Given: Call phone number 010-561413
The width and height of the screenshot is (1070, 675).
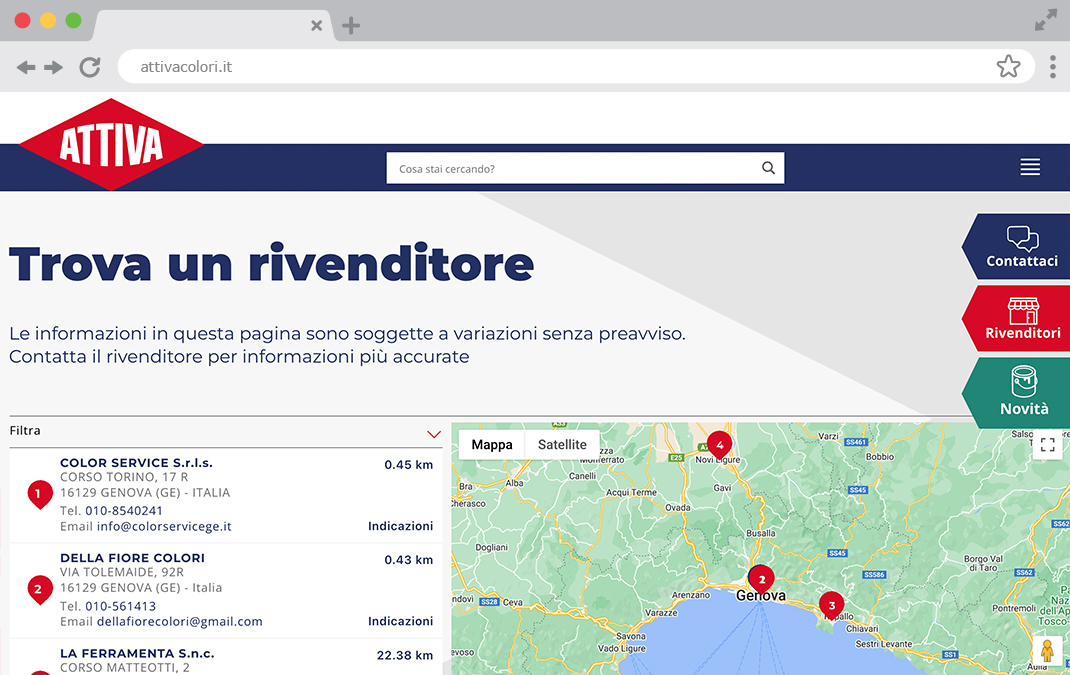Looking at the screenshot, I should click(120, 606).
